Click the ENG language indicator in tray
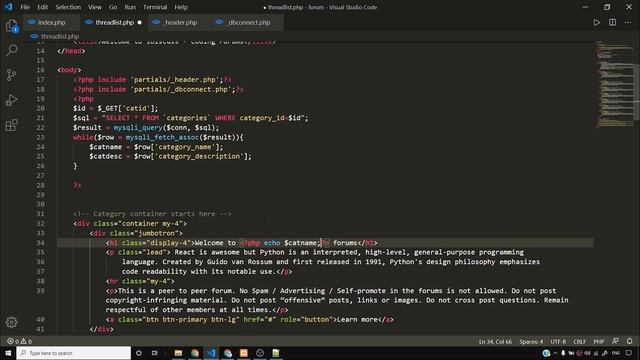The image size is (640, 360). 616,353
